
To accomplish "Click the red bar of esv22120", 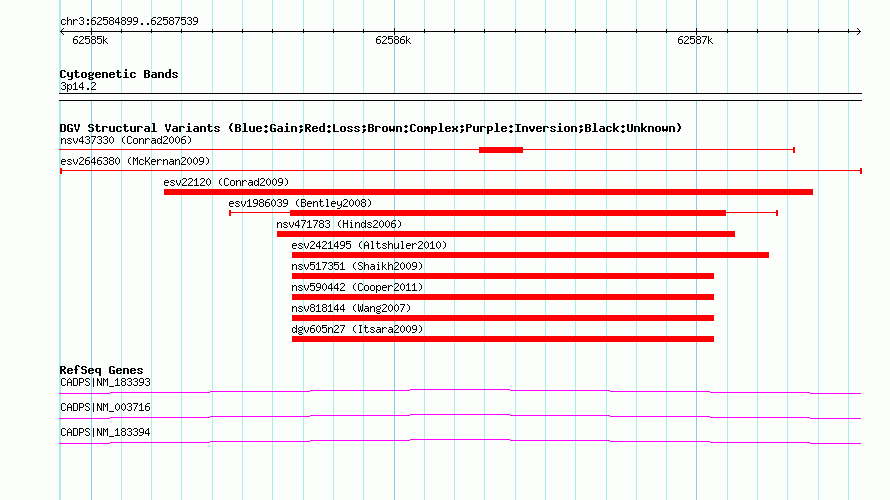I will tap(488, 192).
